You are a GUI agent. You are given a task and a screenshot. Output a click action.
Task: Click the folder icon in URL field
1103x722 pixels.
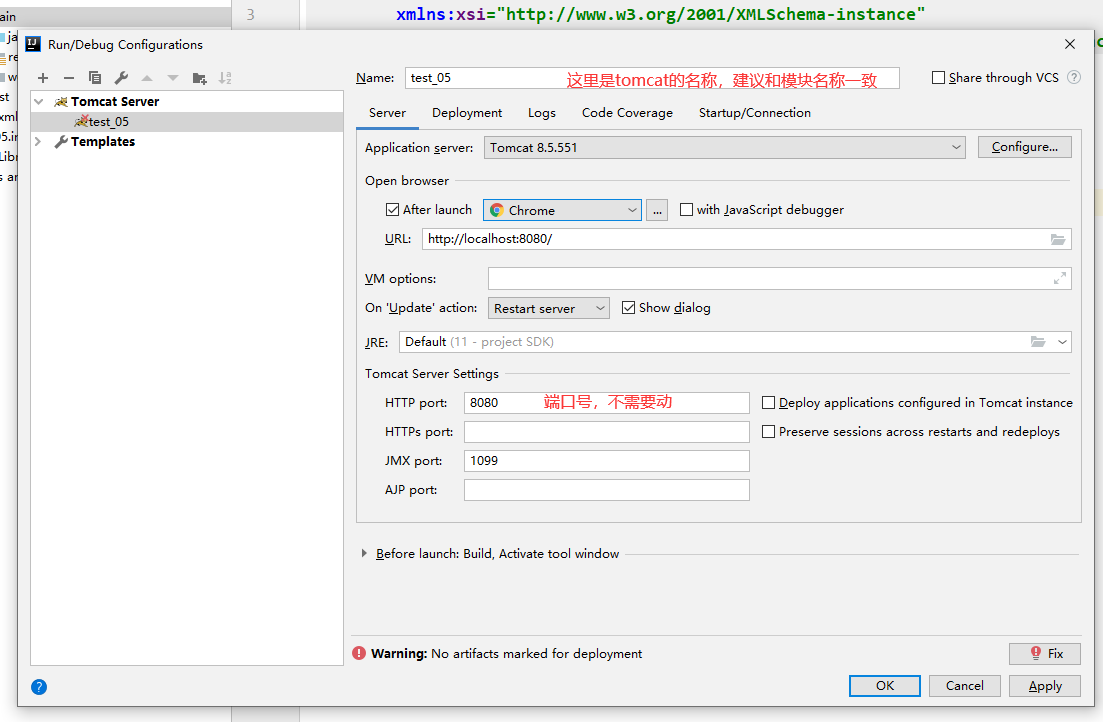1058,239
